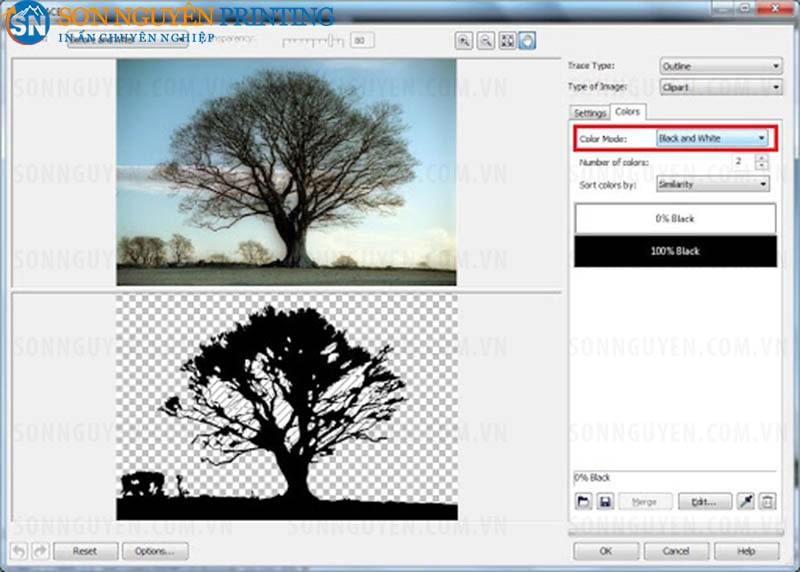Screen dimensions: 800x572
Task: Close the PowerTRACE window
Action: pos(774,8)
